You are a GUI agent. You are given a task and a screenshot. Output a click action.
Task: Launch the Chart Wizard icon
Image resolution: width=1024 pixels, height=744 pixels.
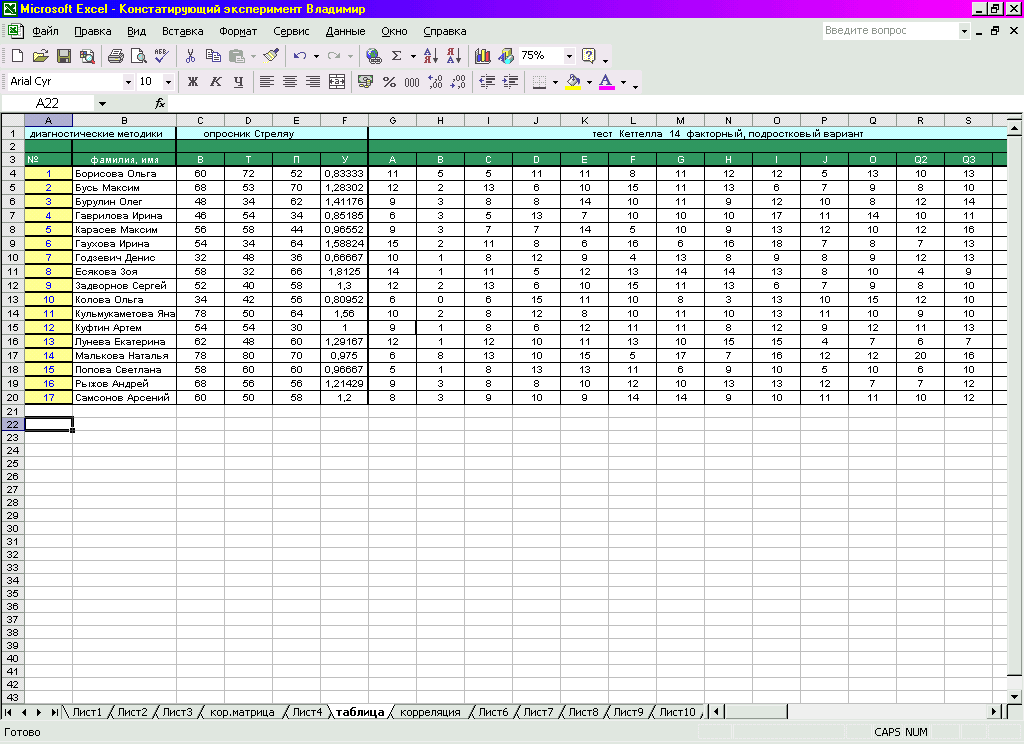click(x=483, y=56)
